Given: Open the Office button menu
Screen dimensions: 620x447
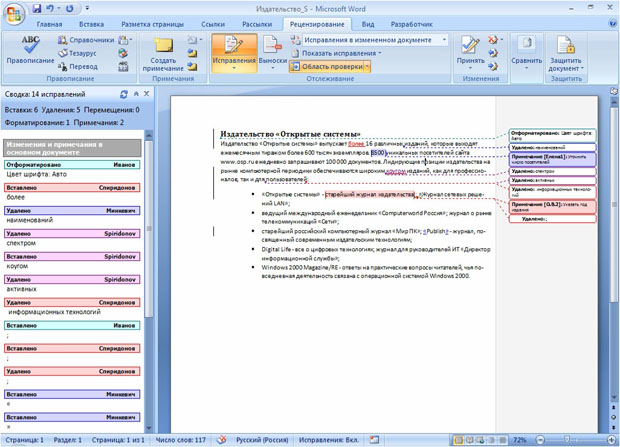Looking at the screenshot, I should point(14,15).
